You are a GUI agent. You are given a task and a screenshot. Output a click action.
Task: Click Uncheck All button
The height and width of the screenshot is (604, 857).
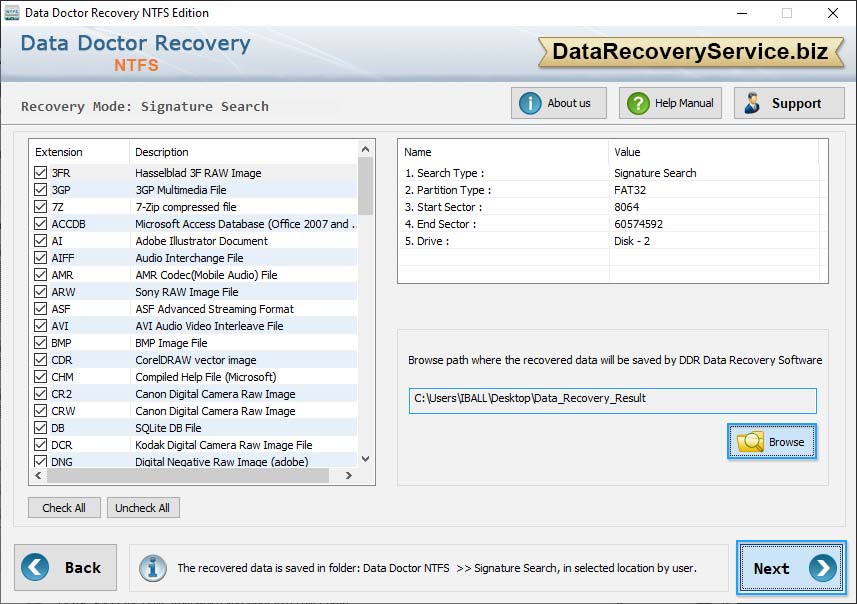click(x=143, y=508)
